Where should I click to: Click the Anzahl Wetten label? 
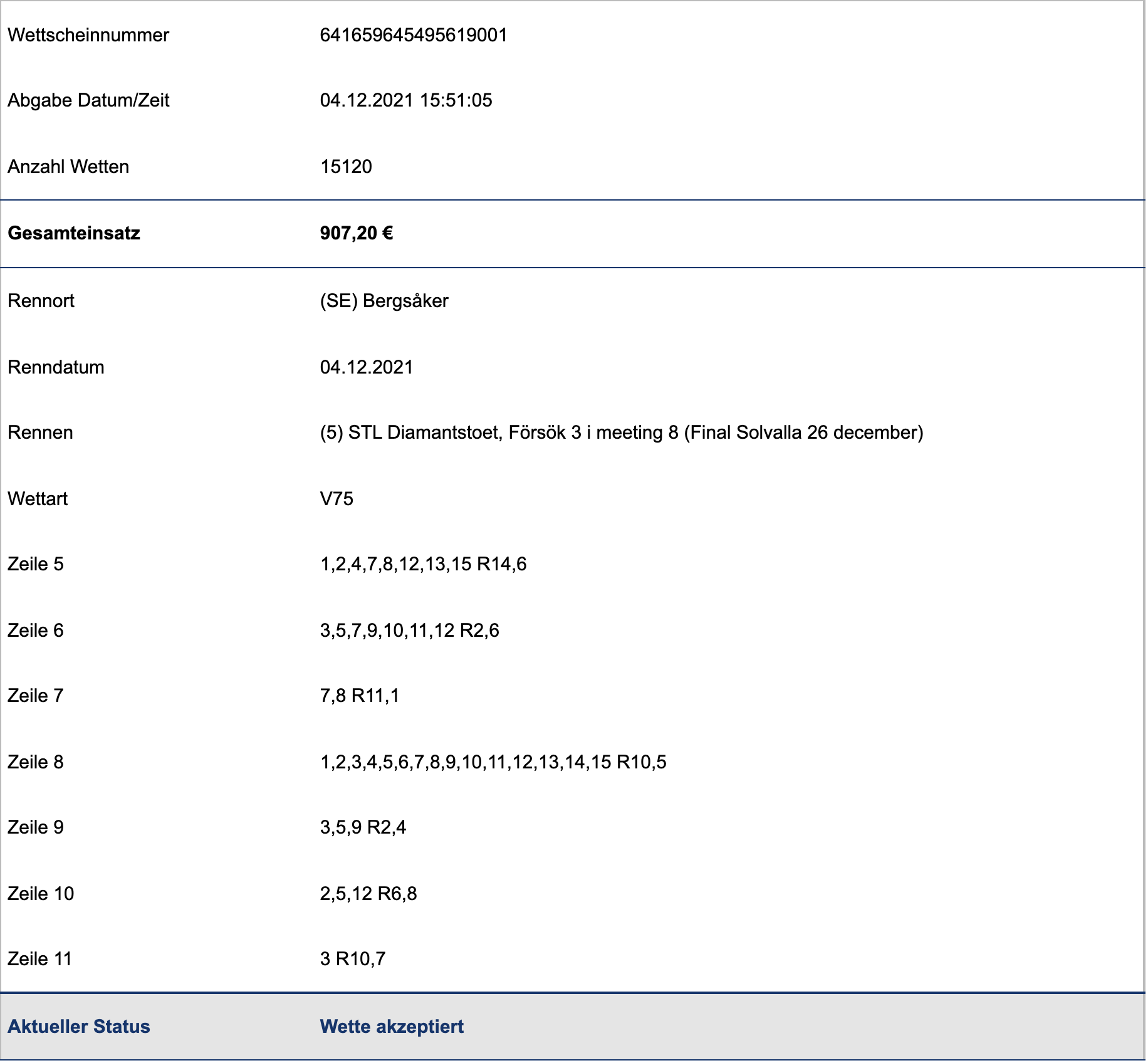coord(68,167)
